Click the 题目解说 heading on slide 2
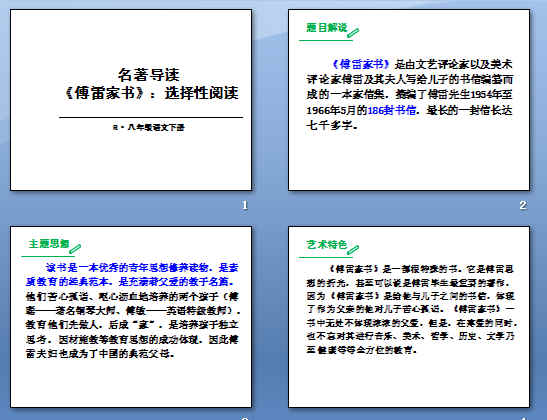The image size is (547, 420). (327, 28)
